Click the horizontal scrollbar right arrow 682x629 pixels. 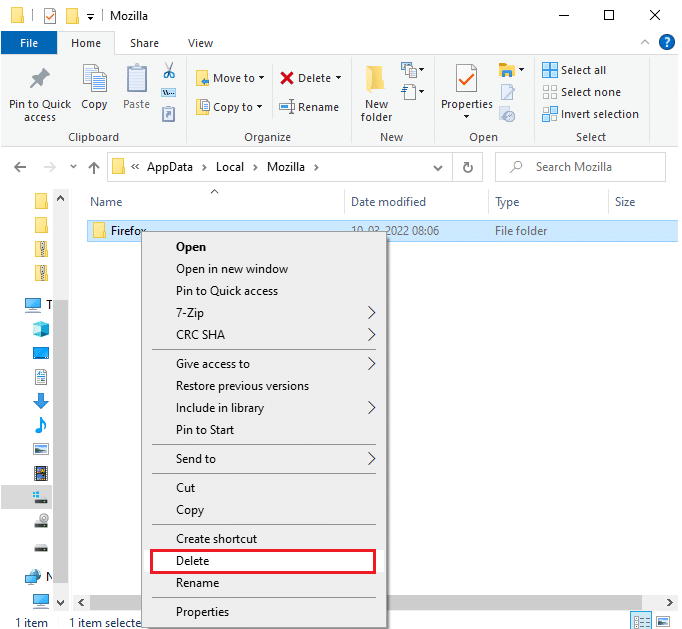click(x=670, y=602)
